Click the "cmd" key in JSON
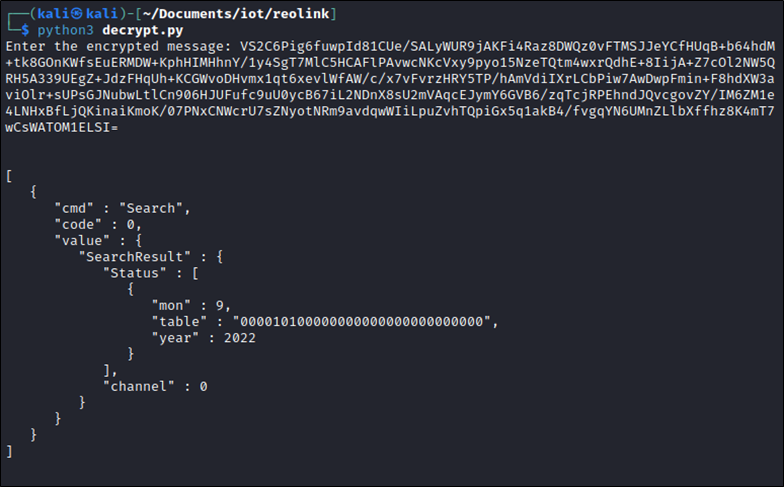The width and height of the screenshot is (784, 487). click(74, 208)
